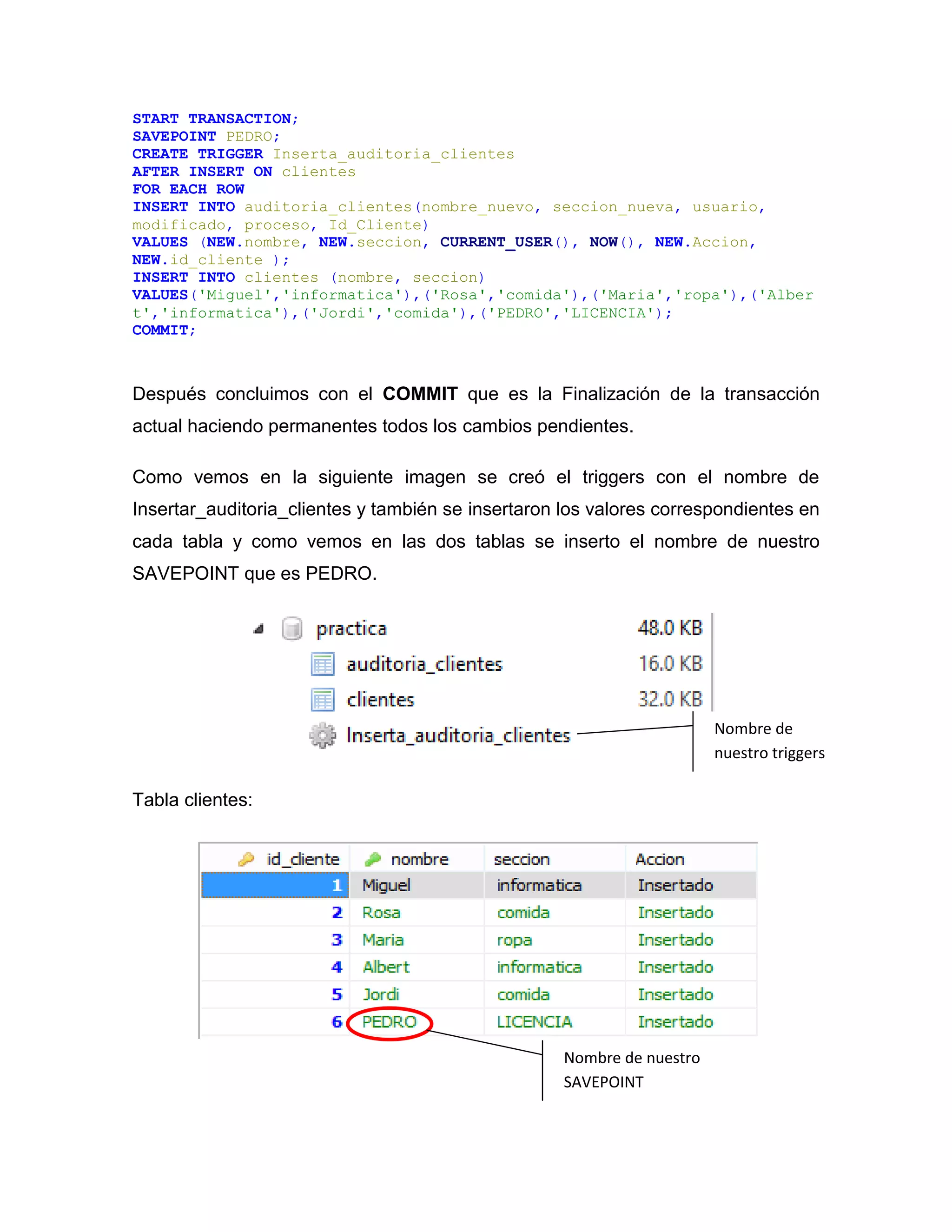Click Insertado in Maria's row
The width and height of the screenshot is (952, 1232).
pyautogui.click(x=691, y=940)
